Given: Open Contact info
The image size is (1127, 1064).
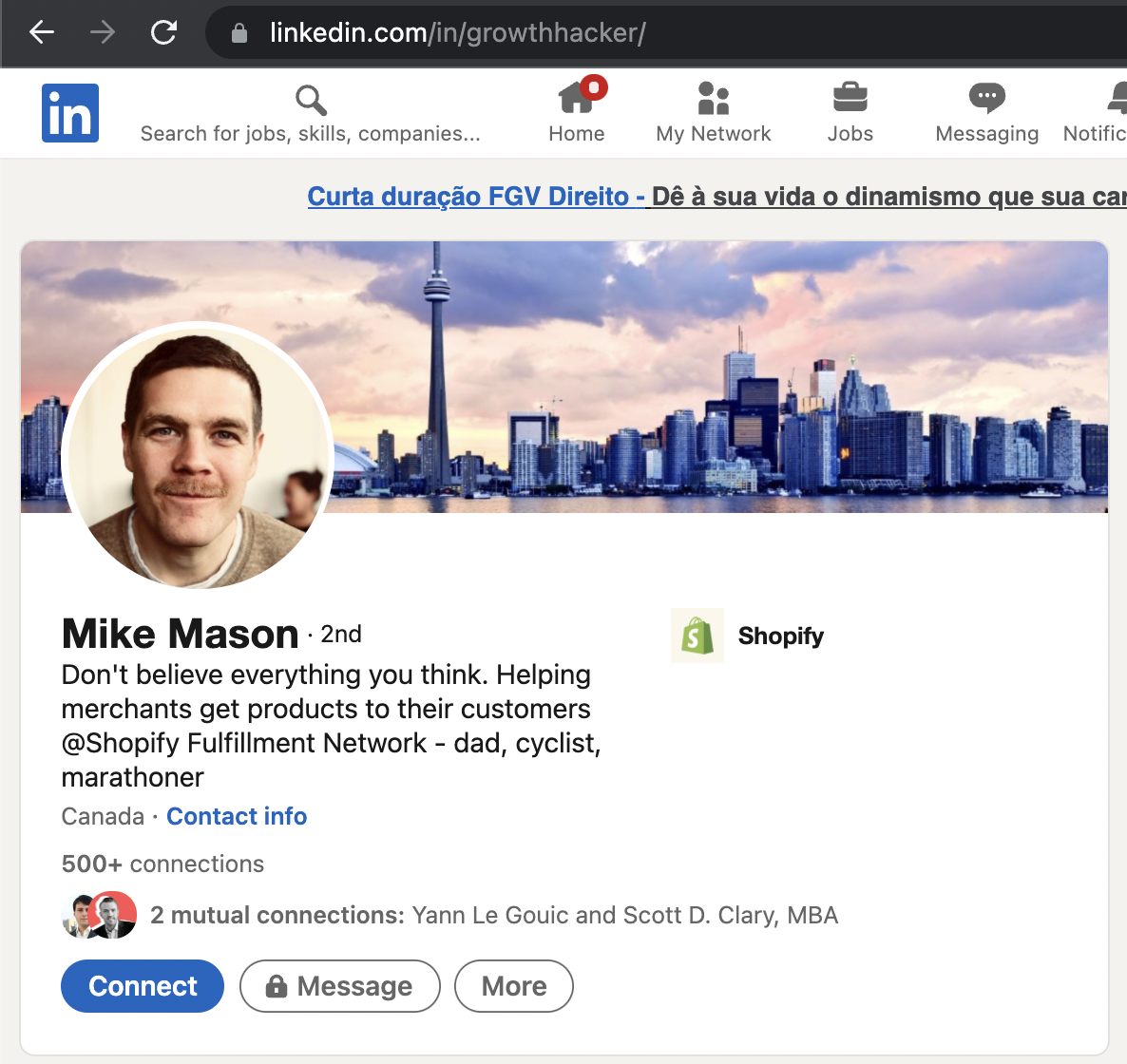Looking at the screenshot, I should pyautogui.click(x=237, y=816).
